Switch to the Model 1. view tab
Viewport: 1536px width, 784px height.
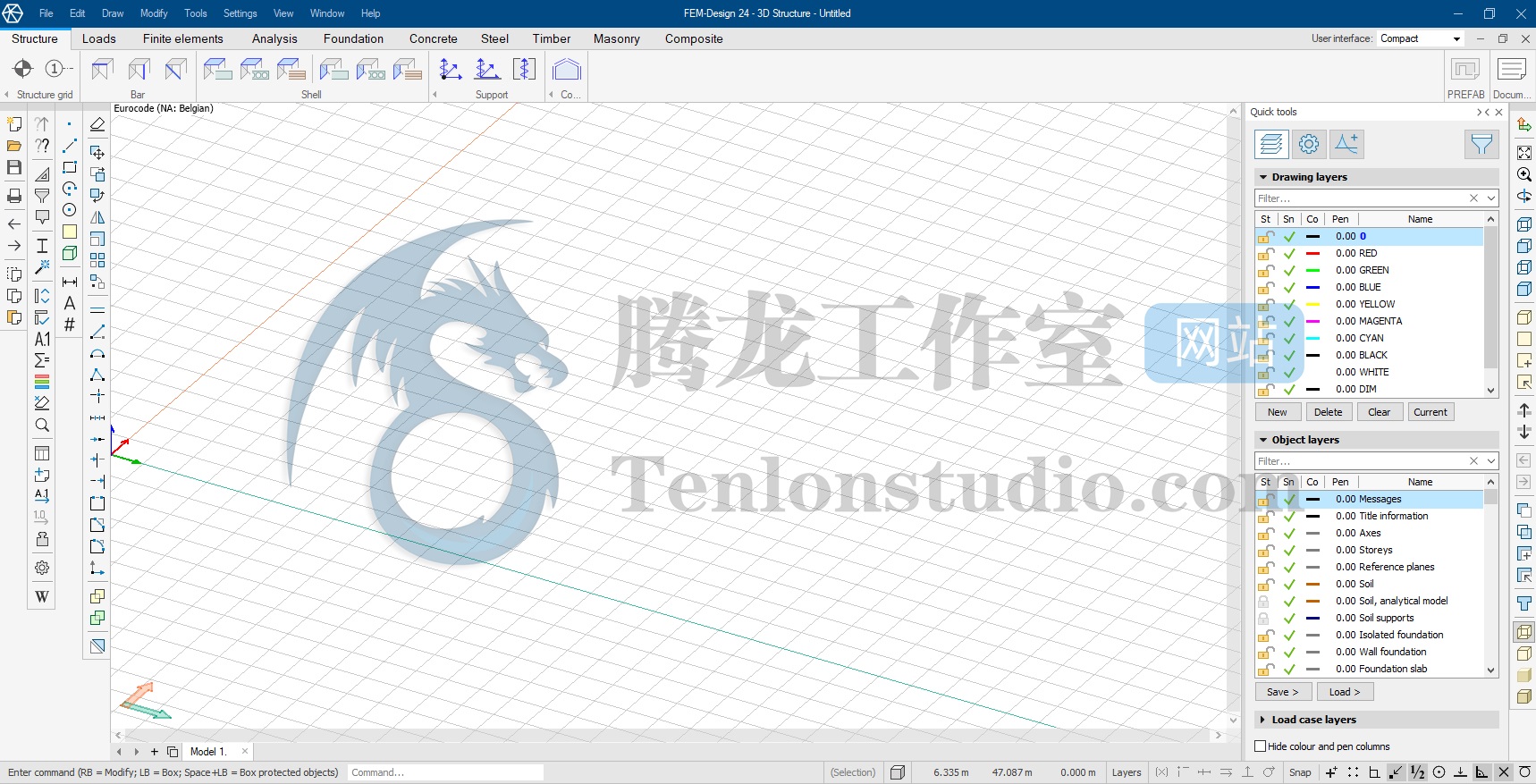[x=208, y=752]
